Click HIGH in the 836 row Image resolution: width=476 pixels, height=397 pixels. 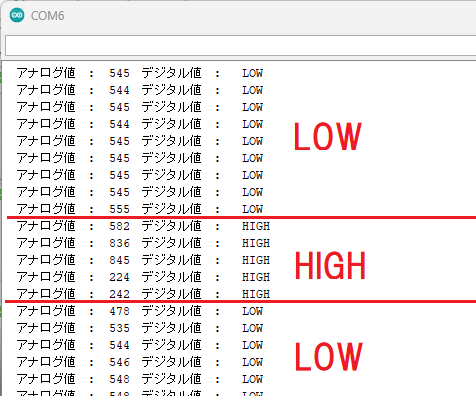256,243
